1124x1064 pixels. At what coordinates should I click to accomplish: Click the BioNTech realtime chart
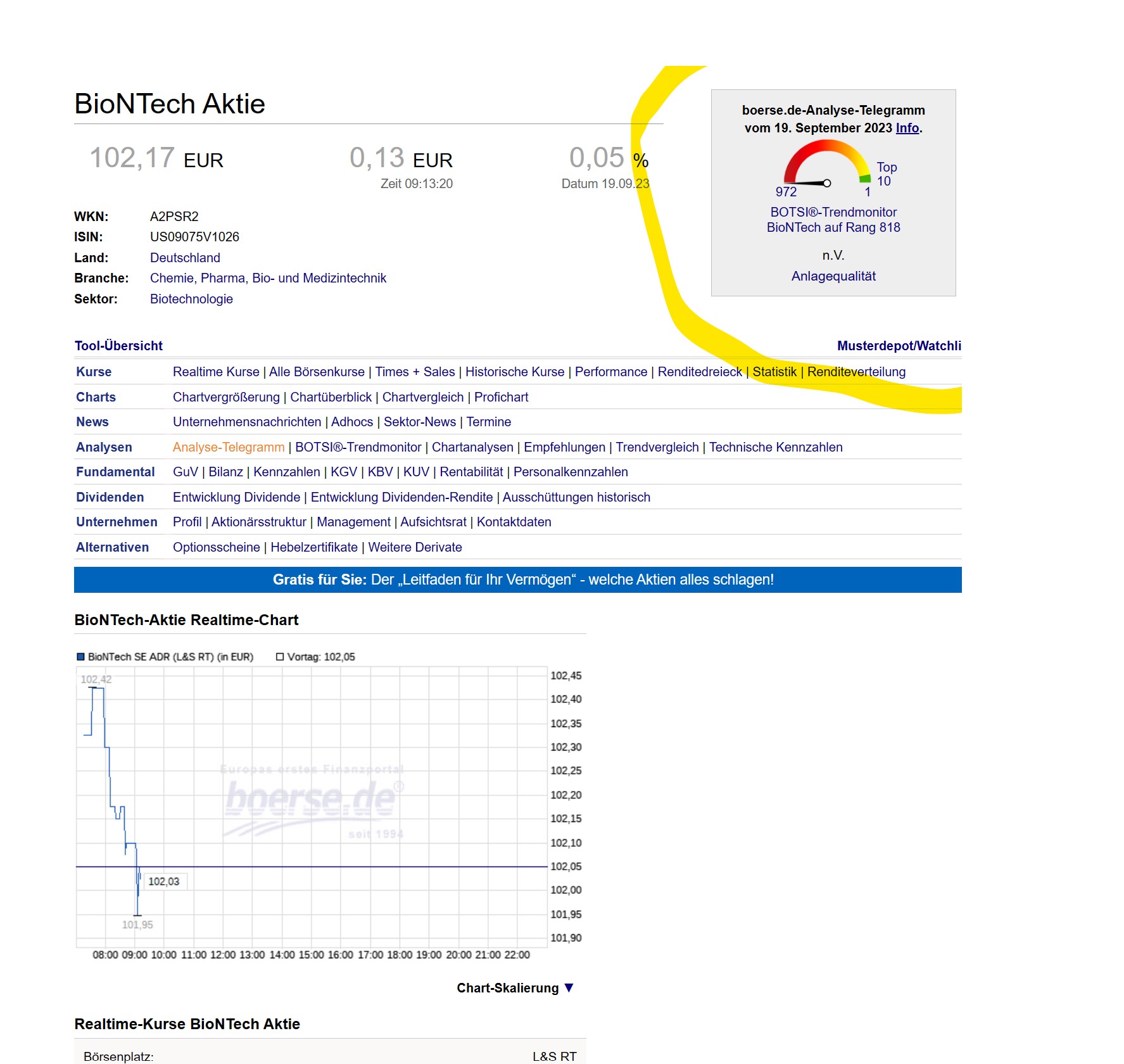(312, 806)
